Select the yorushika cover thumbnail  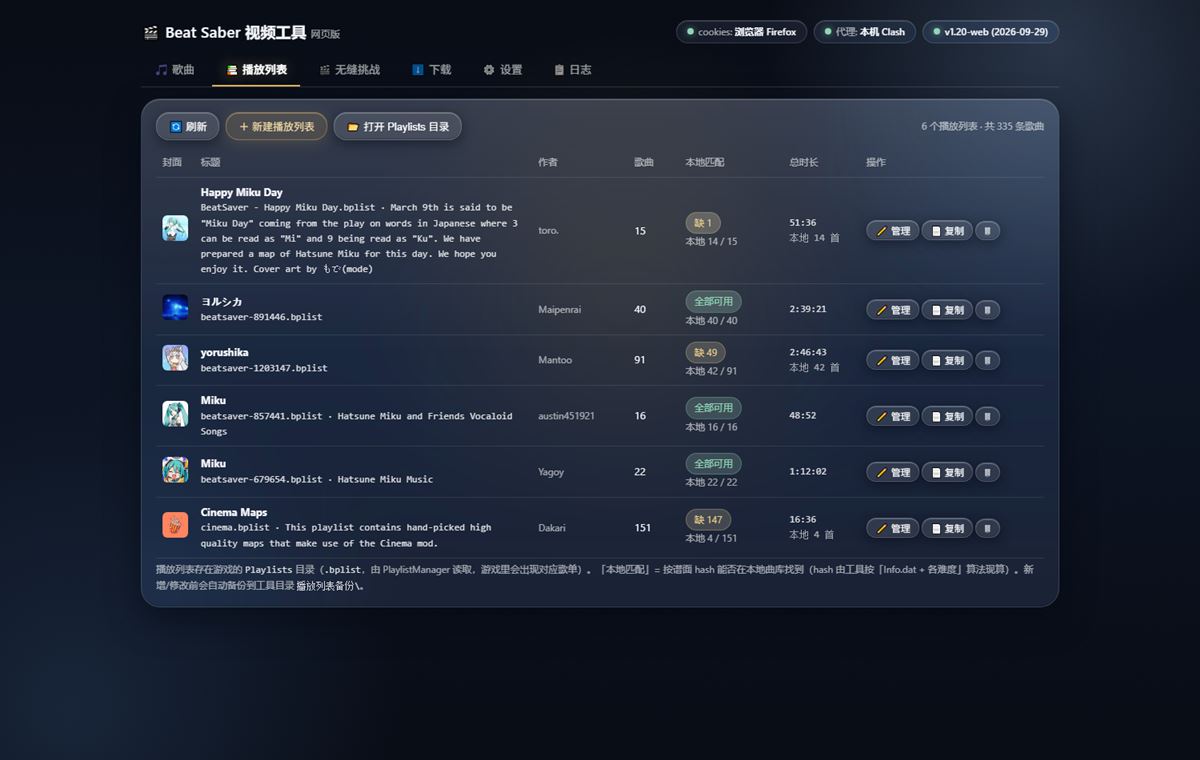(175, 358)
